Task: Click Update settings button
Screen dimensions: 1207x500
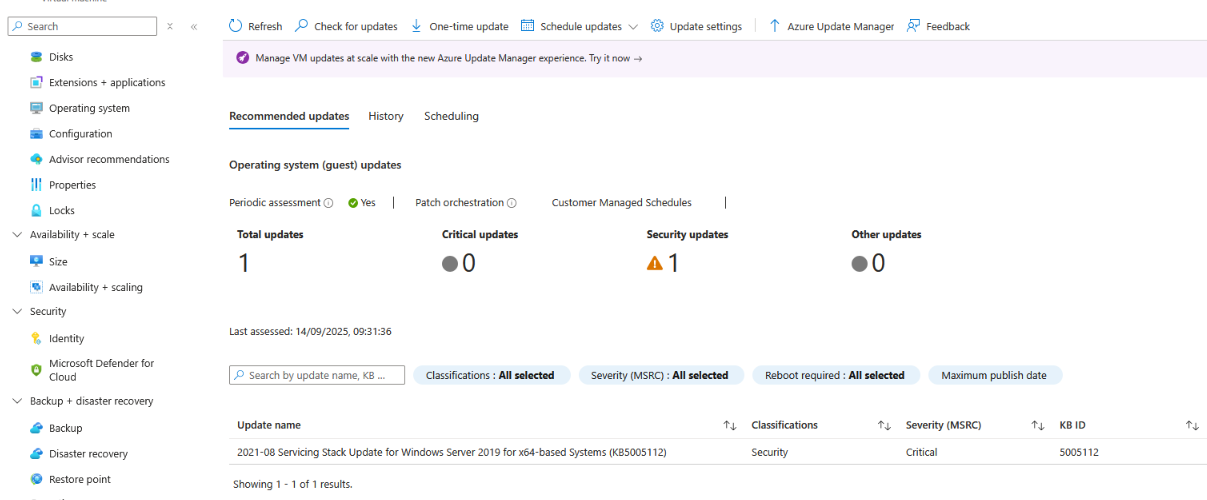Action: tap(695, 27)
